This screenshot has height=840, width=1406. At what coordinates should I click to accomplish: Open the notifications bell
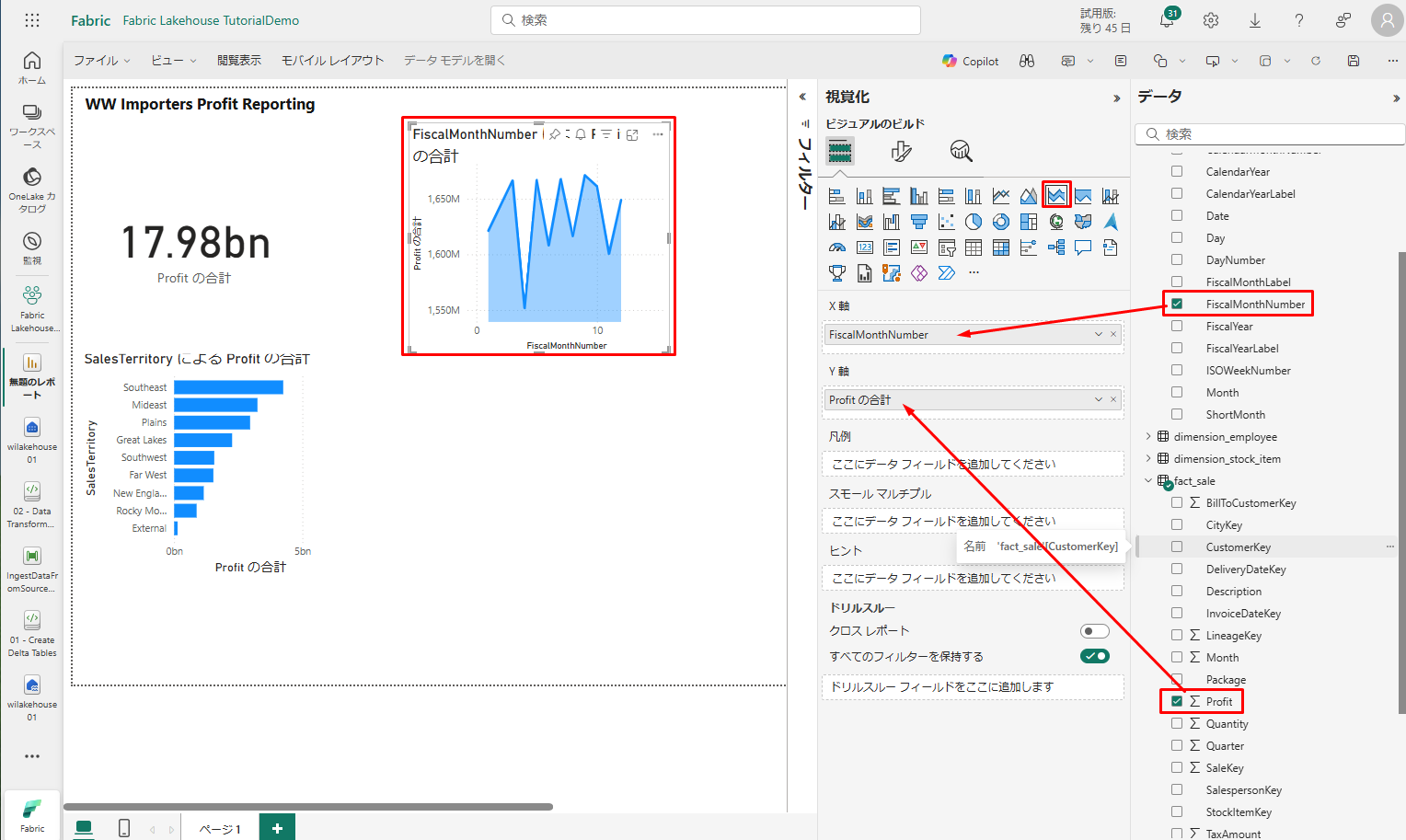pos(1167,20)
